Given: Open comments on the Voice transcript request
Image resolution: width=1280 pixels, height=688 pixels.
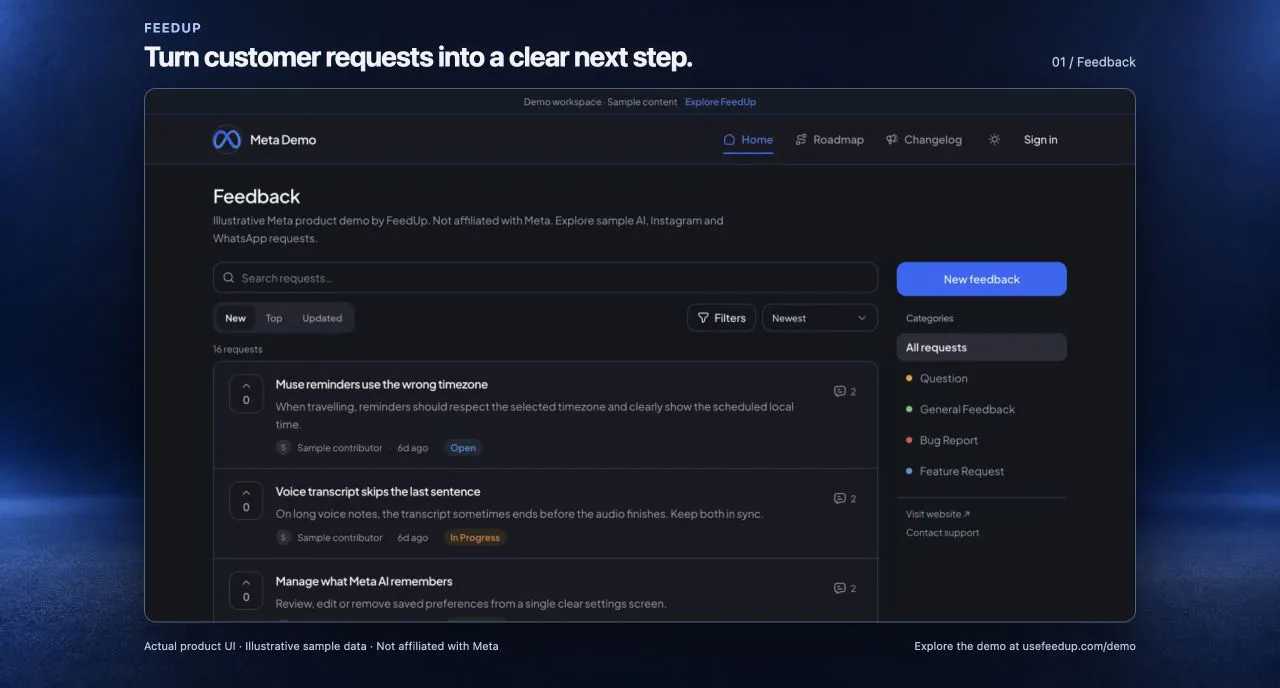Looking at the screenshot, I should coord(845,499).
